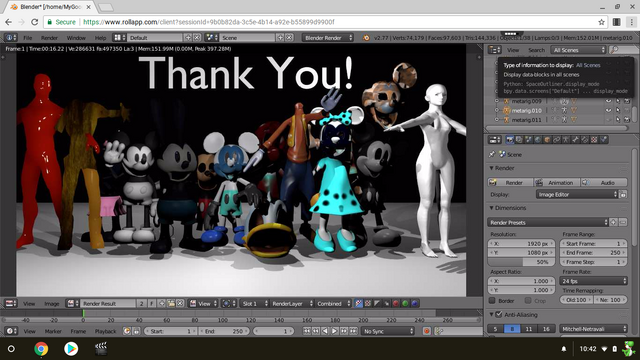Toggle the Anti-Aliasing checkbox
The height and width of the screenshot is (360, 640).
(x=499, y=315)
